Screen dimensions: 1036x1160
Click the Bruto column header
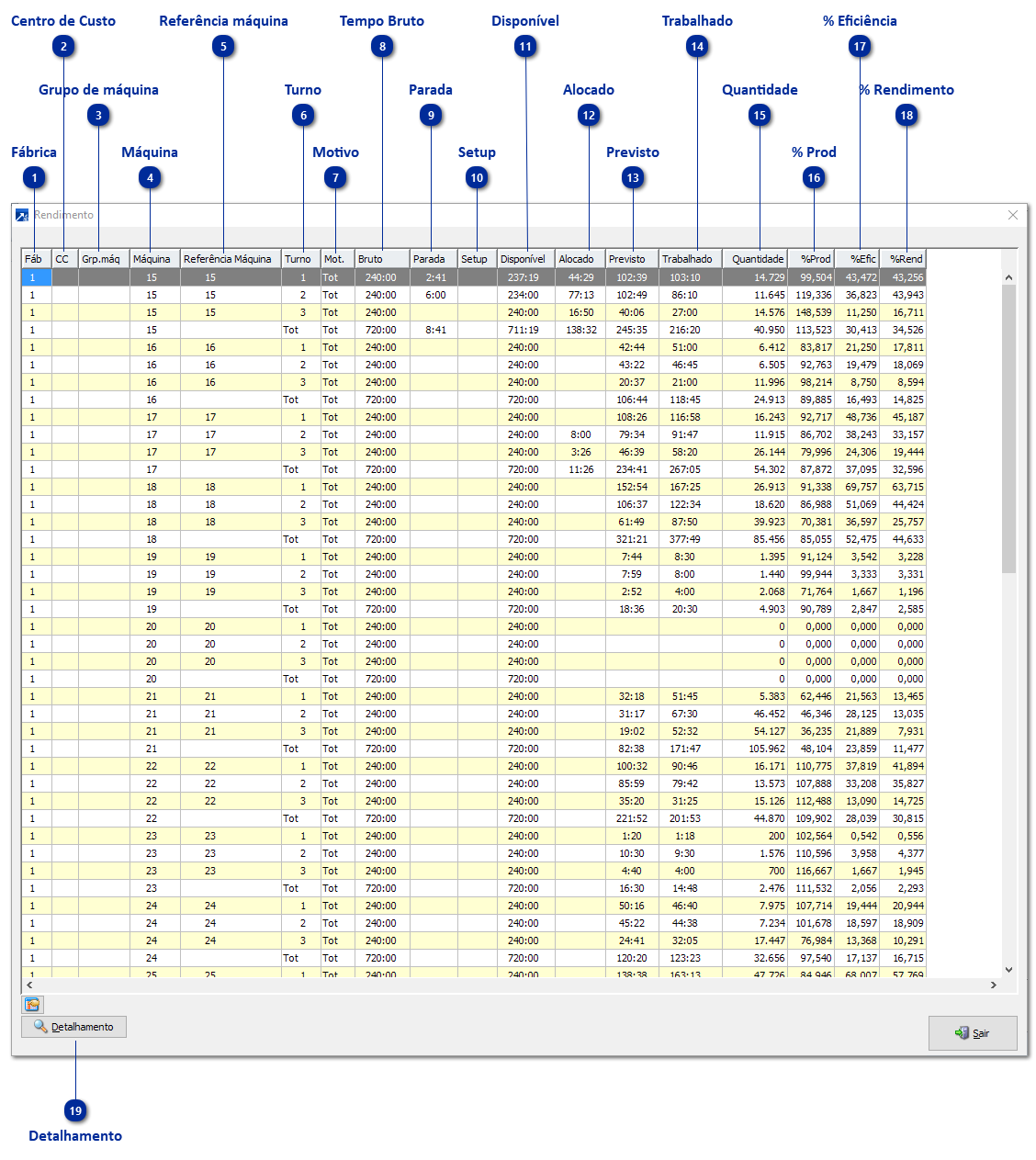pos(382,259)
